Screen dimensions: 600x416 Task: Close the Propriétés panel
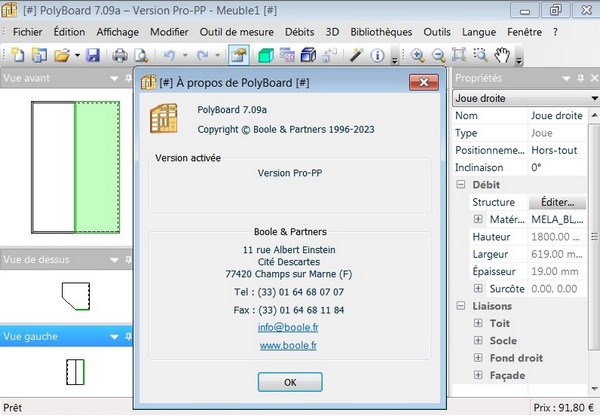pyautogui.click(x=594, y=78)
